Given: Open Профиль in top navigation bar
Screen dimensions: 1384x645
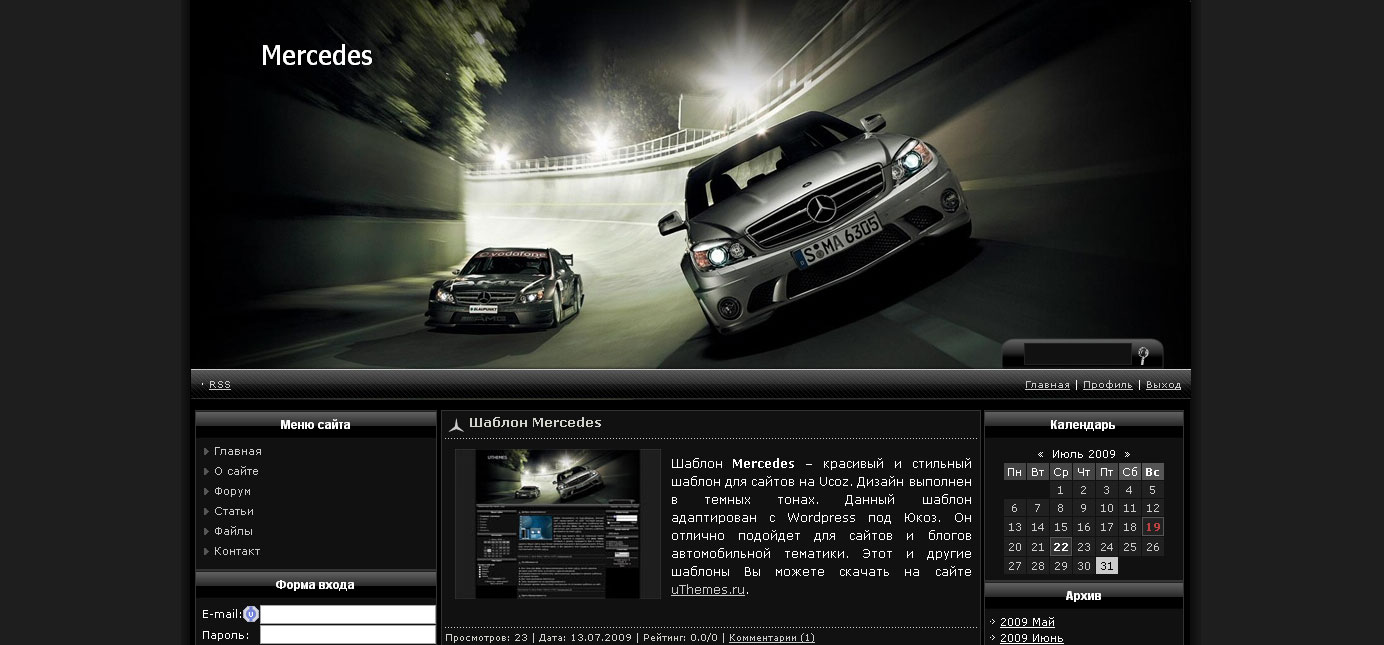Looking at the screenshot, I should 1108,385.
